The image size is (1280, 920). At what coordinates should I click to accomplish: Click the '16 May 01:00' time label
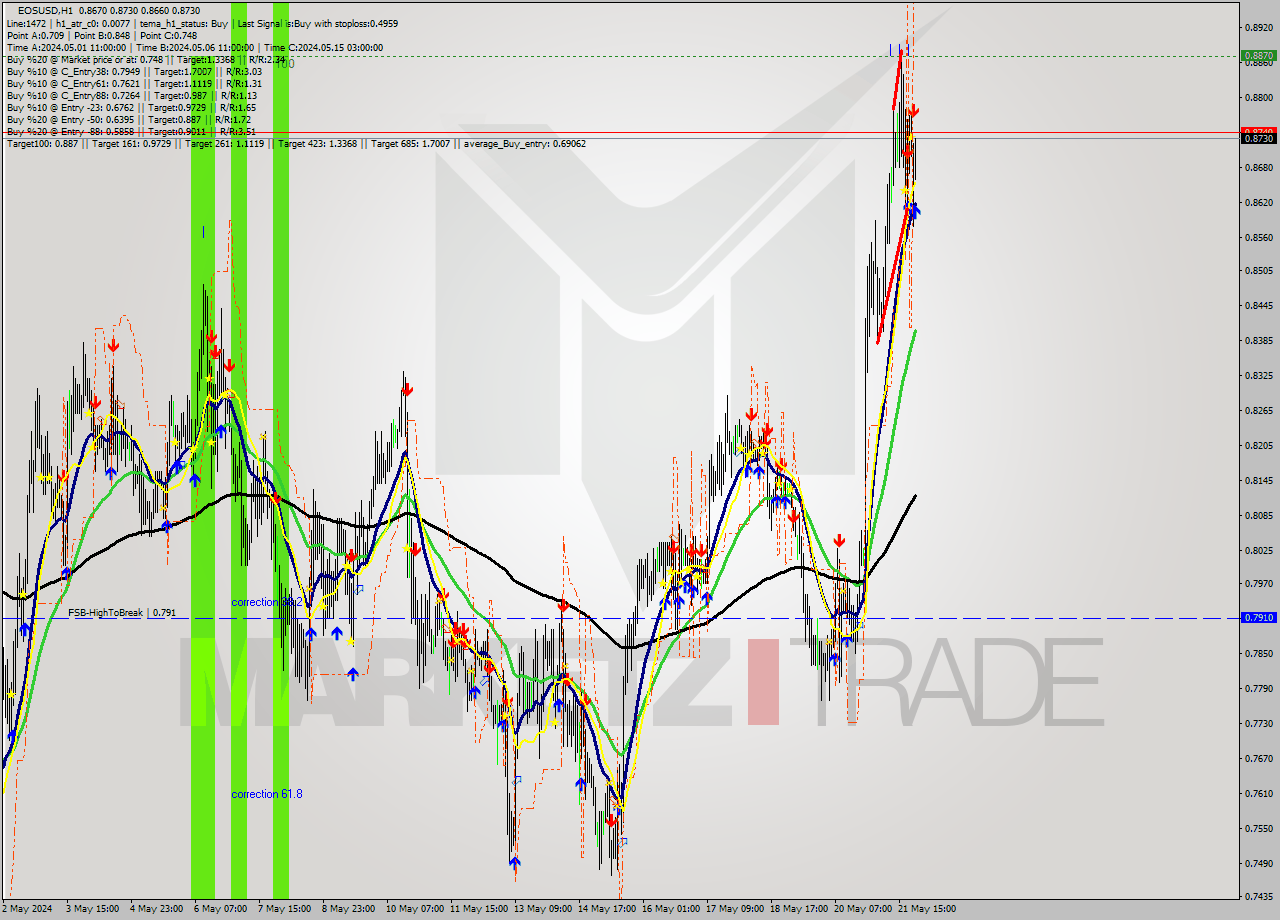[x=670, y=909]
